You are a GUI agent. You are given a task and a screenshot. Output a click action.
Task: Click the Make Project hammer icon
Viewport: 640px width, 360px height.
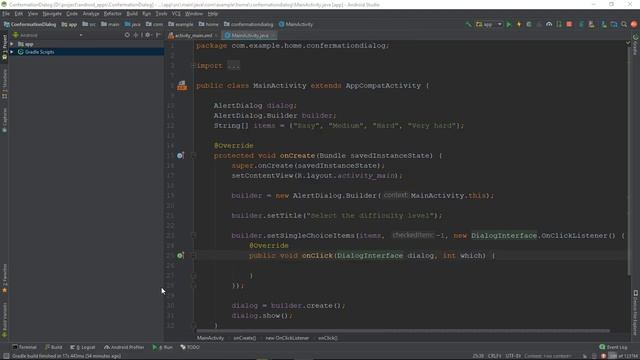(x=469, y=24)
